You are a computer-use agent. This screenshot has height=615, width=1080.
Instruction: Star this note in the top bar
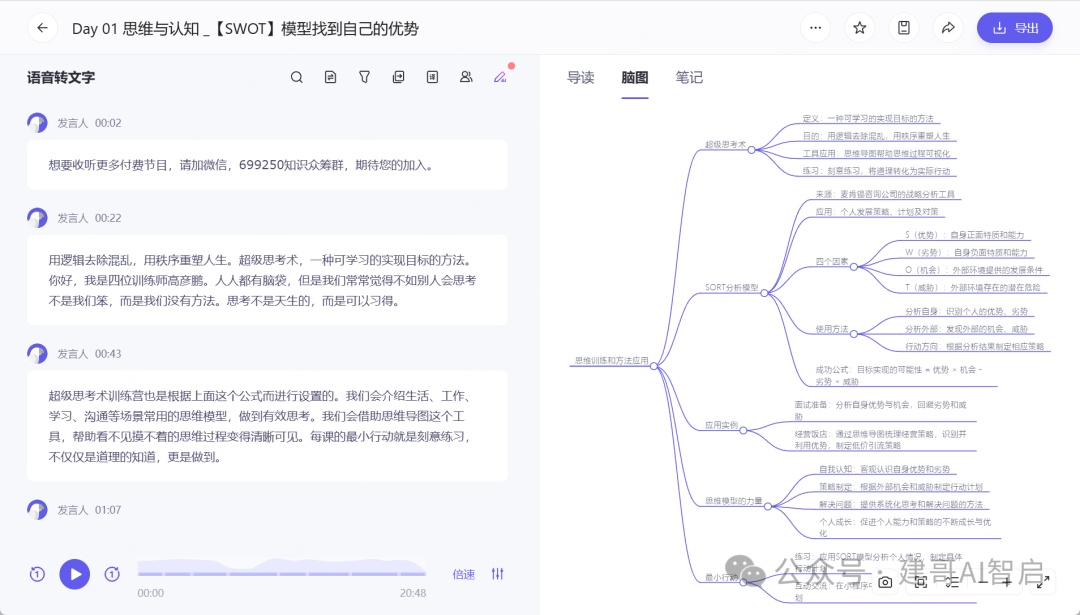pyautogui.click(x=859, y=27)
